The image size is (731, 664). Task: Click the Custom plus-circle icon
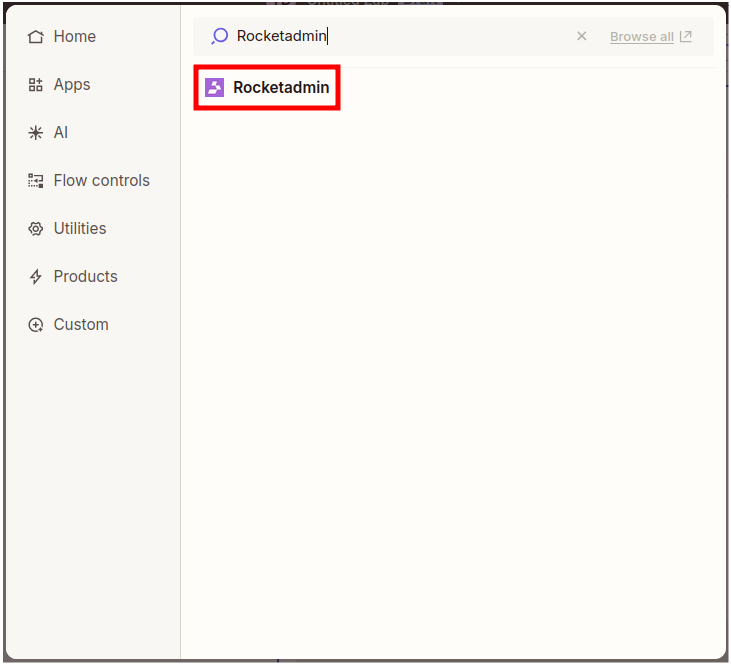36,325
